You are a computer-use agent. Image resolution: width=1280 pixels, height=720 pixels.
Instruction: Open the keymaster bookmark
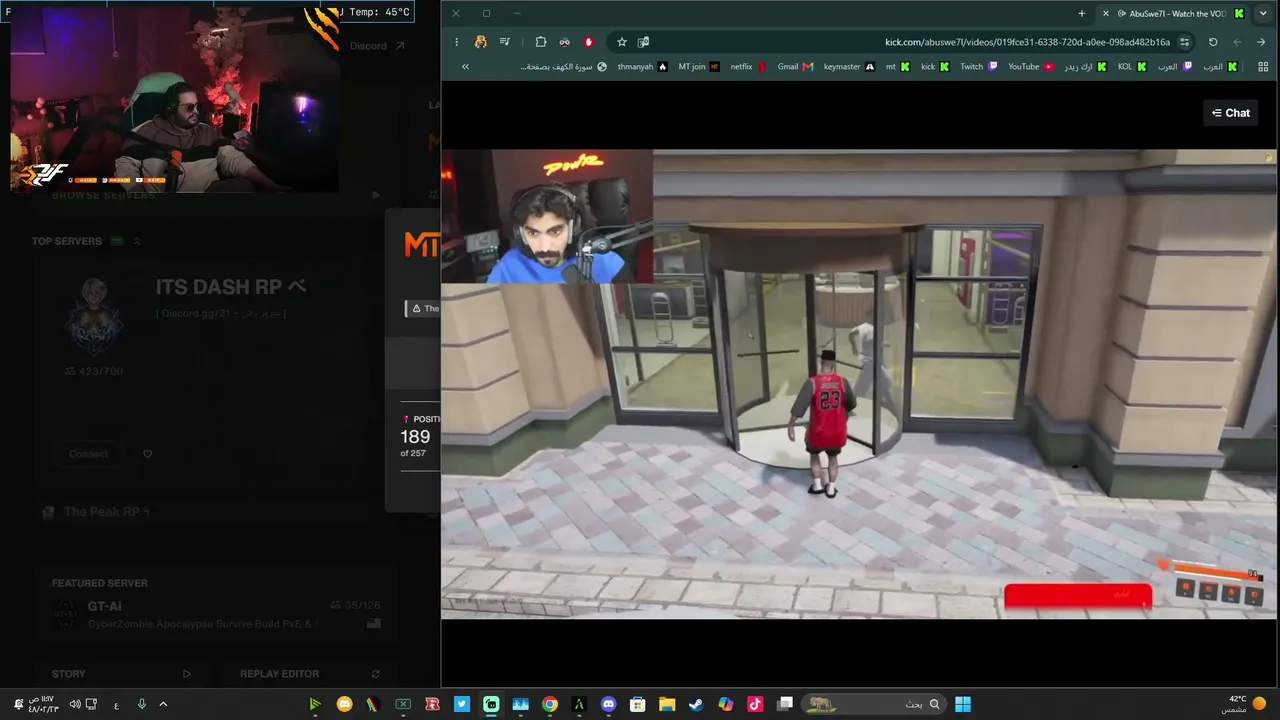click(849, 67)
